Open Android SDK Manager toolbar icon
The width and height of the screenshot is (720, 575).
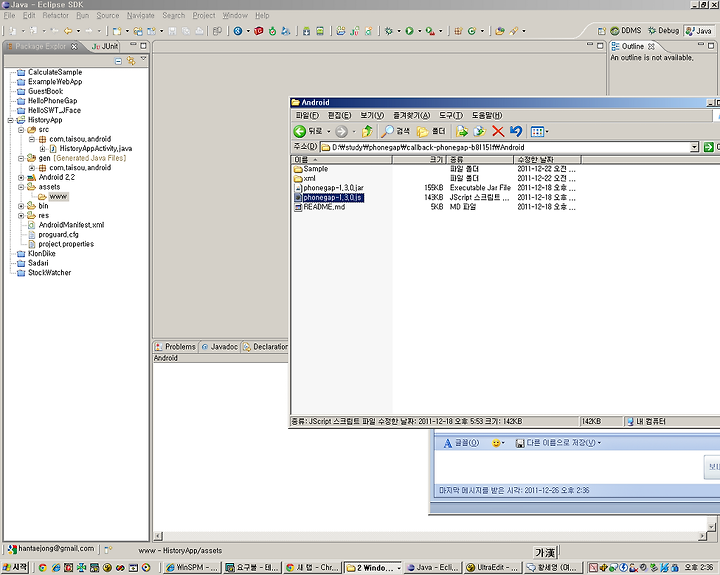[307, 31]
